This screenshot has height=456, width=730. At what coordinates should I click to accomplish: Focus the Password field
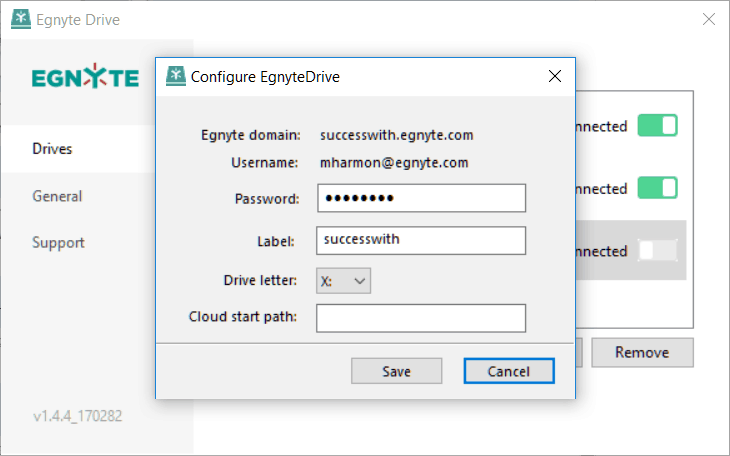click(422, 198)
